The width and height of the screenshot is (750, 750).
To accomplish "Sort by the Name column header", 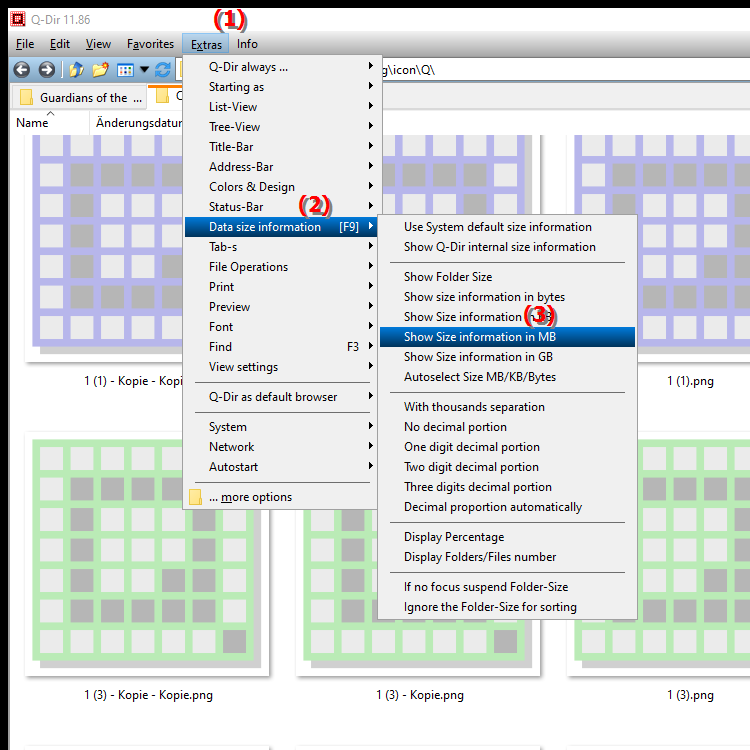I will click(49, 123).
